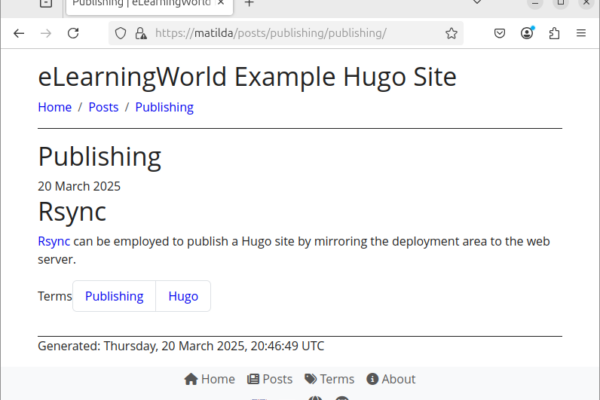Click the 20 March 2025 date text
The width and height of the screenshot is (600, 400).
(79, 186)
